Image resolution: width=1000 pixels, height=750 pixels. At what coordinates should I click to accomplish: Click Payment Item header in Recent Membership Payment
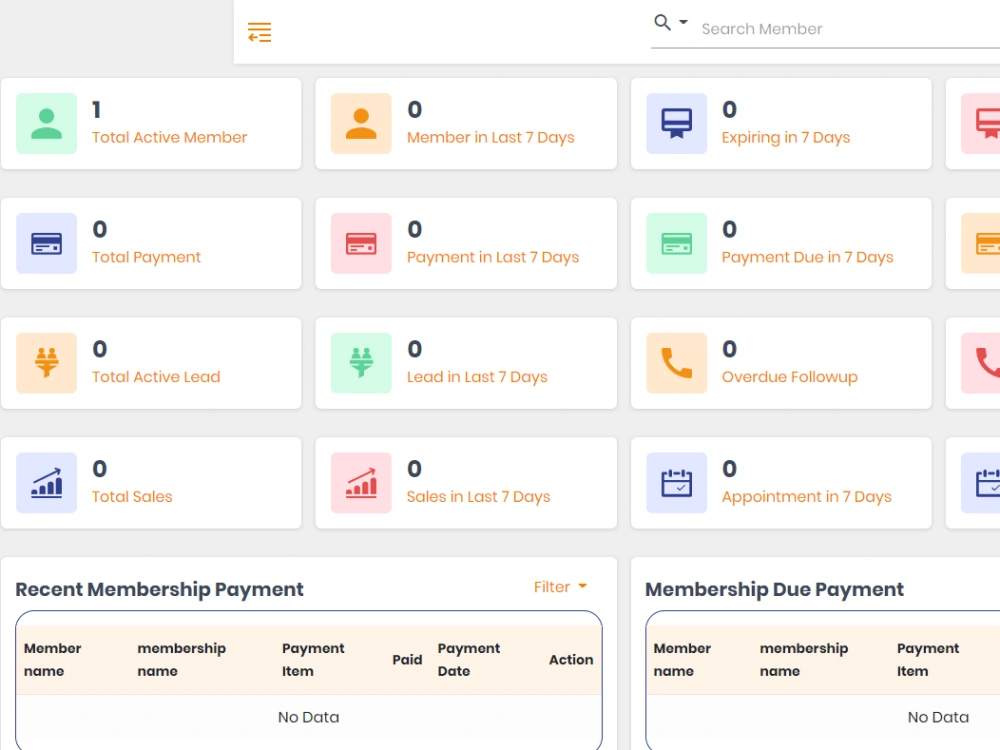pyautogui.click(x=312, y=659)
